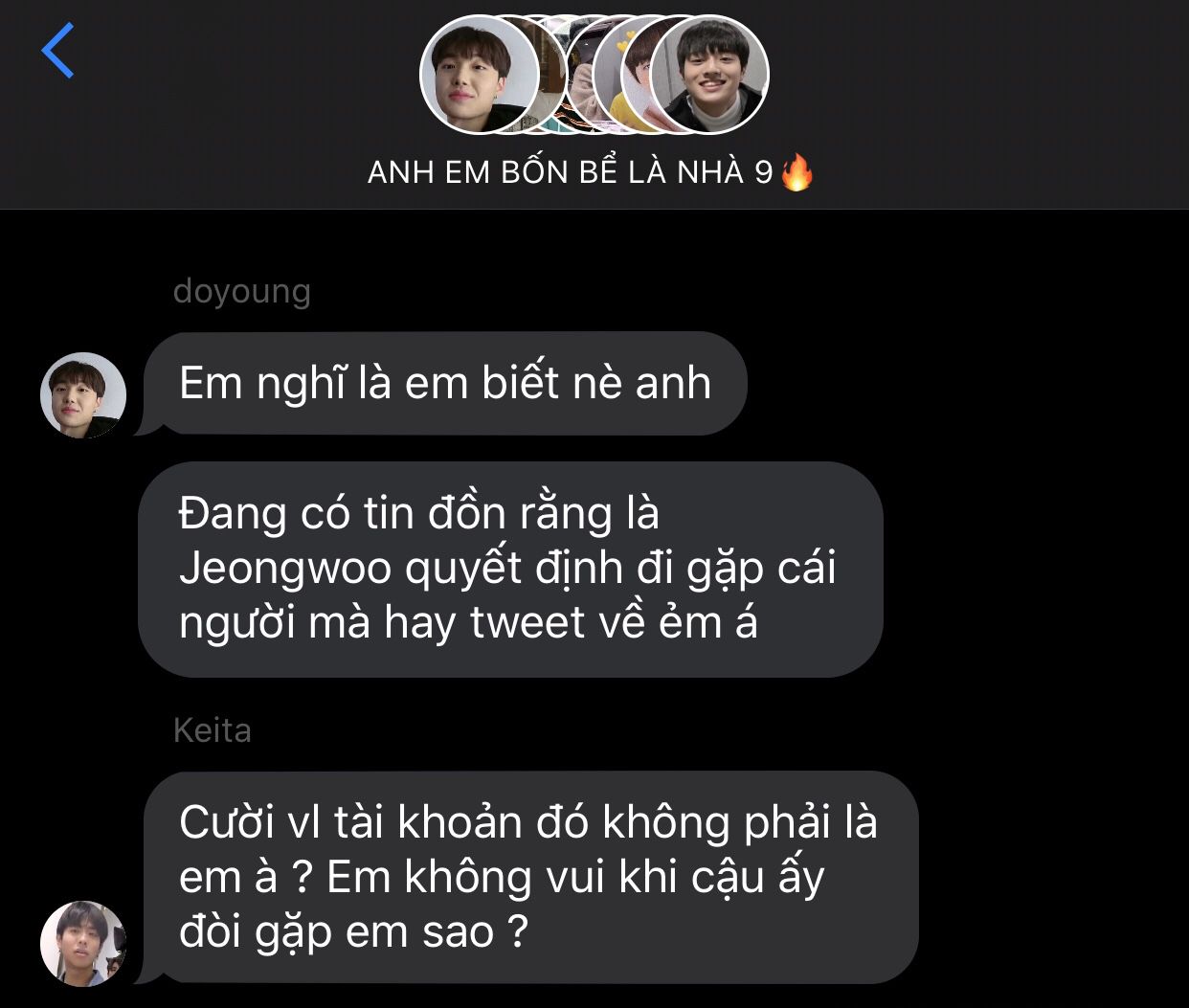The height and width of the screenshot is (1008, 1189).
Task: Tap the fire emoji after group name
Action: [x=796, y=172]
